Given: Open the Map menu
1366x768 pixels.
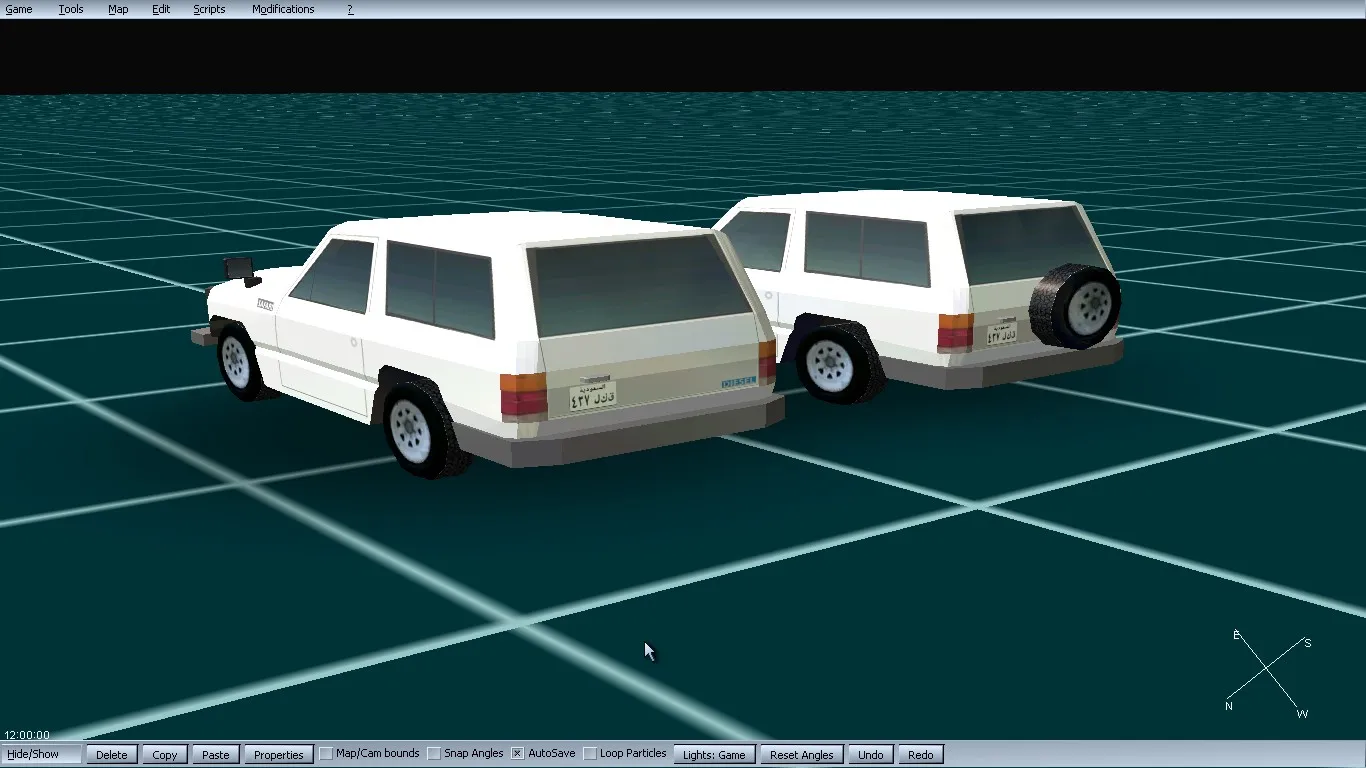Looking at the screenshot, I should [118, 9].
